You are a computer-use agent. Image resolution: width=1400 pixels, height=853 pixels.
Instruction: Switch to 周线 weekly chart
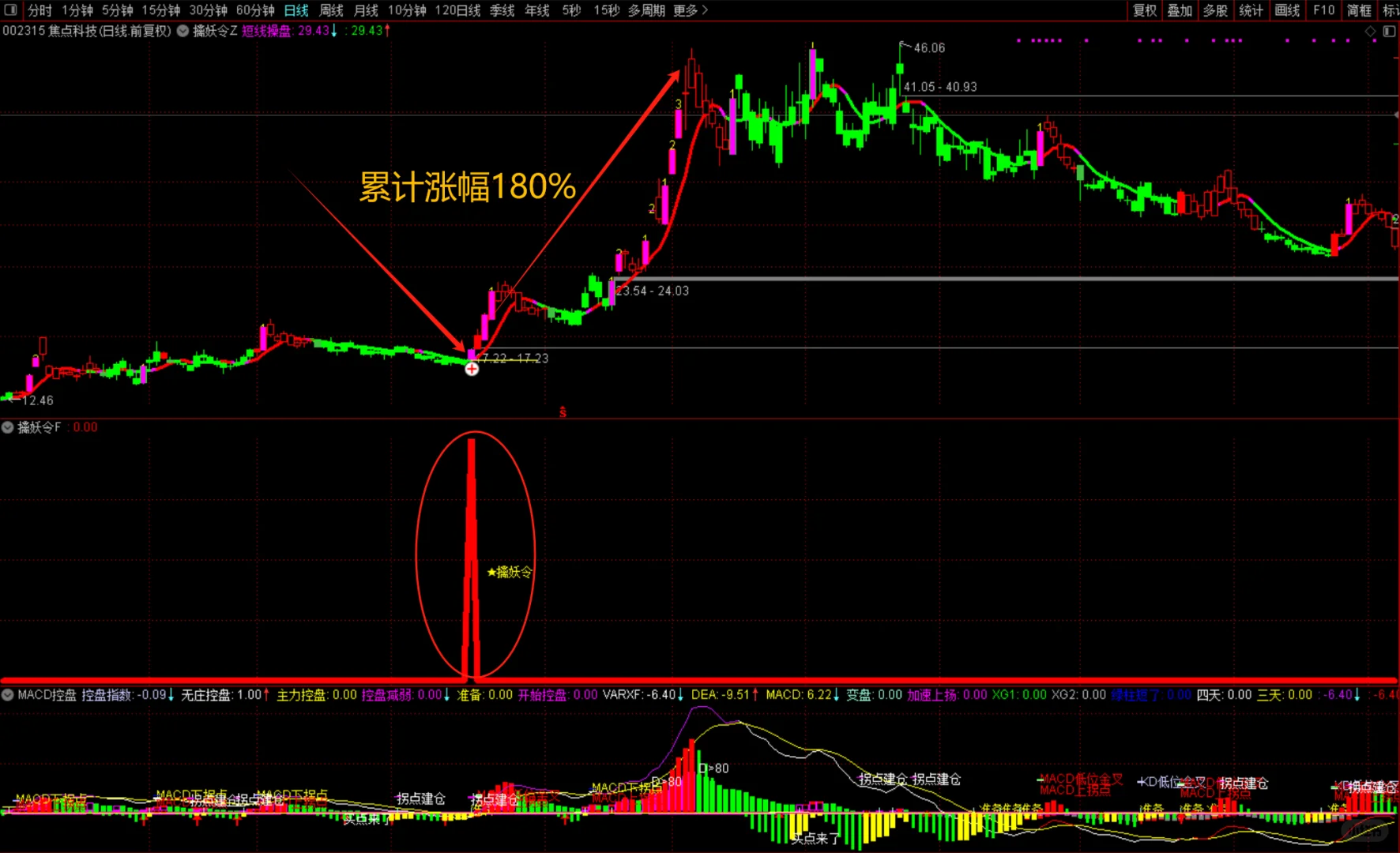click(x=331, y=10)
